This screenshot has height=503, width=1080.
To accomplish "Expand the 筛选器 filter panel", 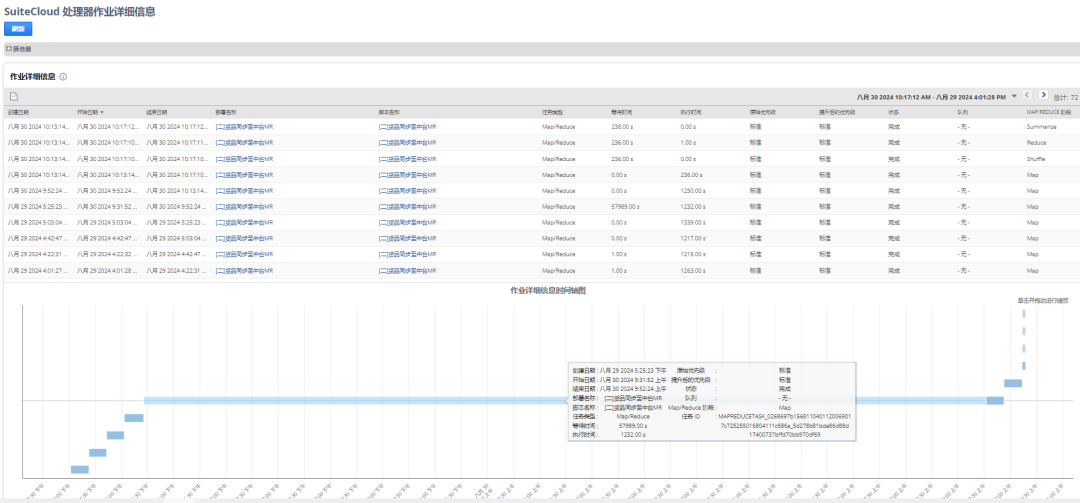I will (19, 49).
